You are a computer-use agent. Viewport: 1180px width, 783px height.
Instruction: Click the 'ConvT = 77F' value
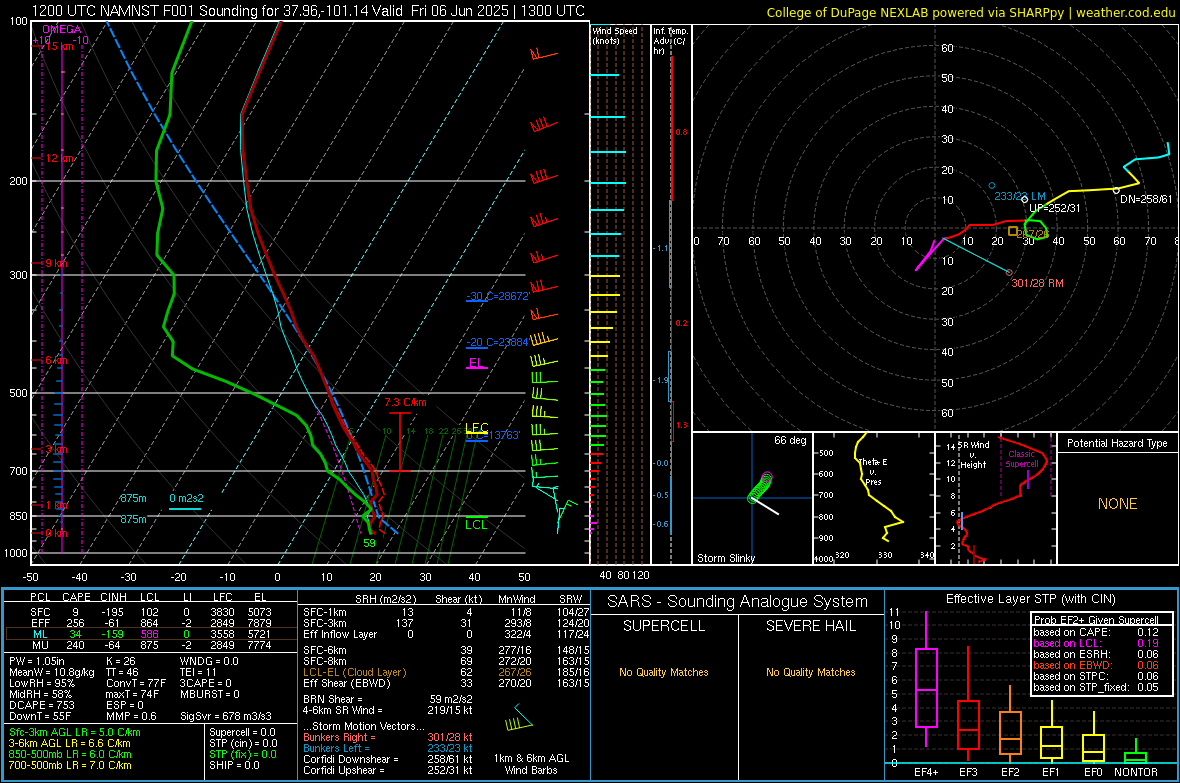tap(135, 684)
